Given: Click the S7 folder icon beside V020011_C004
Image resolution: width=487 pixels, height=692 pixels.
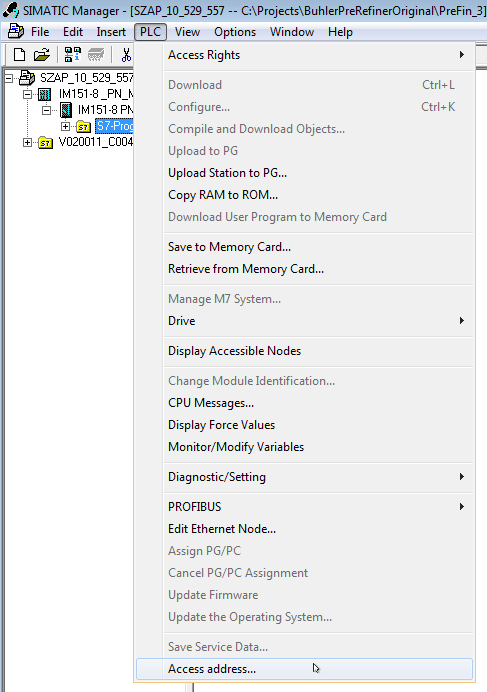Looking at the screenshot, I should [x=45, y=143].
